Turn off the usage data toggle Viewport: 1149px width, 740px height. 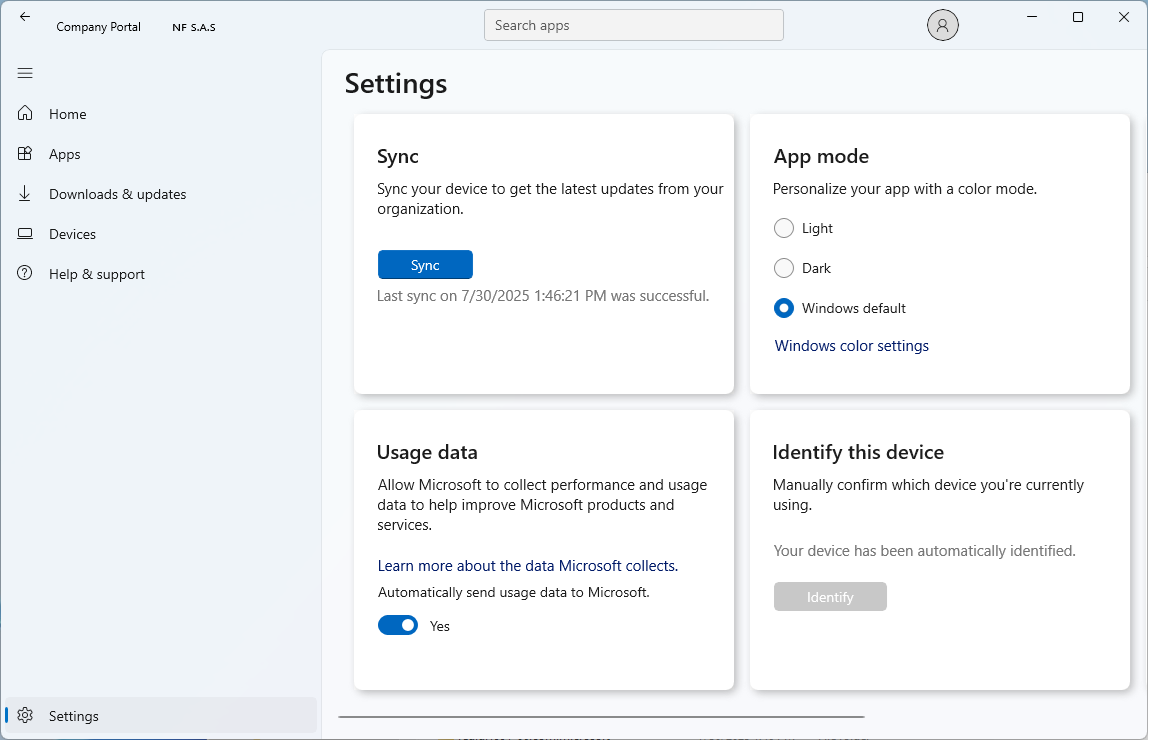coord(398,625)
